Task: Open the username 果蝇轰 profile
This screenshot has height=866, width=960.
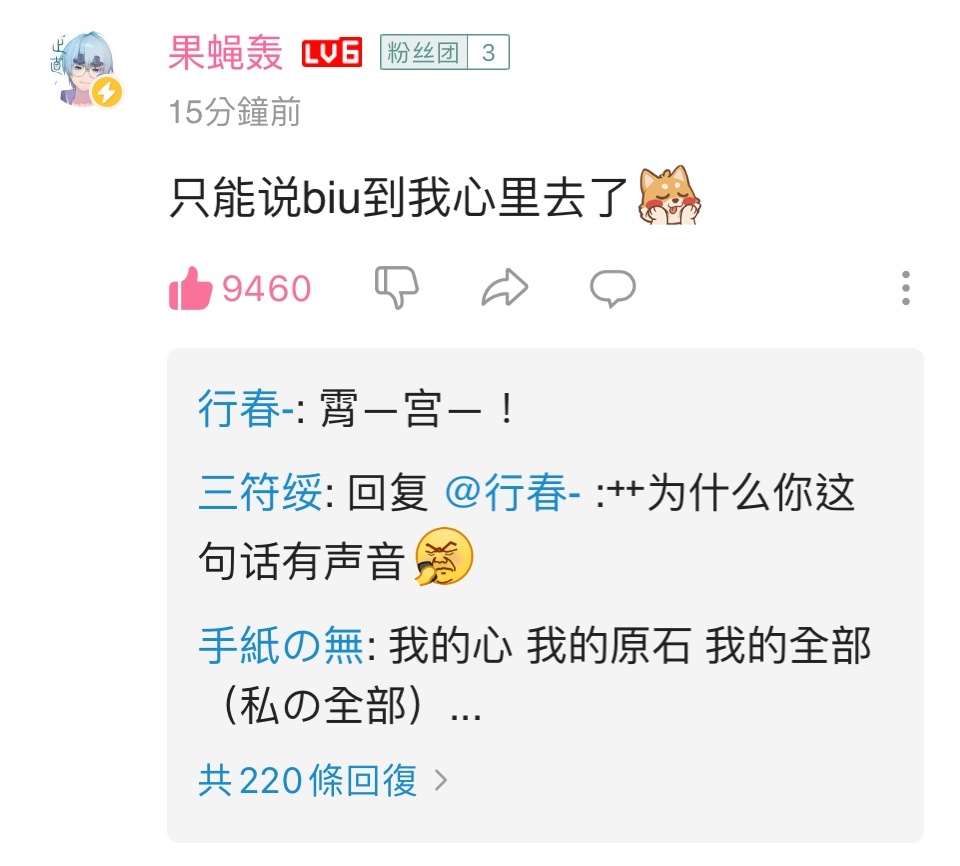Action: coord(225,53)
